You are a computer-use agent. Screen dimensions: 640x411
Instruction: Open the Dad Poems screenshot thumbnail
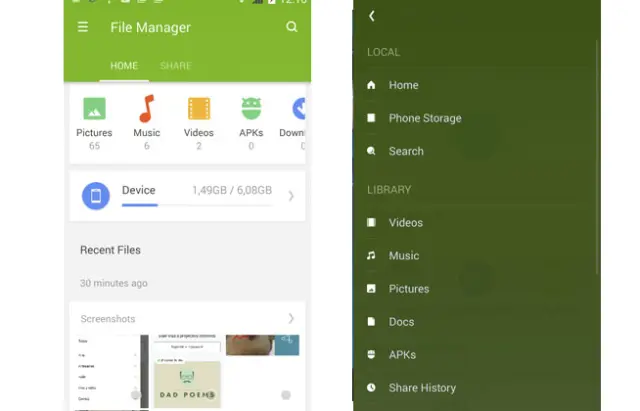click(187, 380)
